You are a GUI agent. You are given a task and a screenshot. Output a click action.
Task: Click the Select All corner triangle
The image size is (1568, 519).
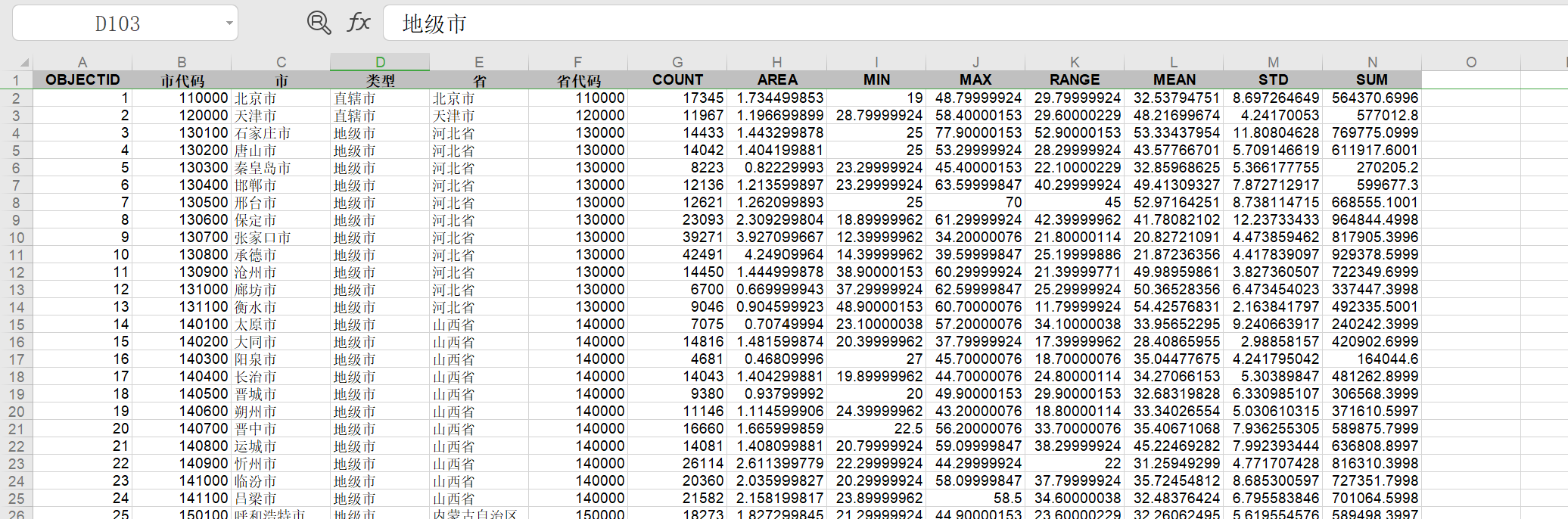click(x=23, y=62)
